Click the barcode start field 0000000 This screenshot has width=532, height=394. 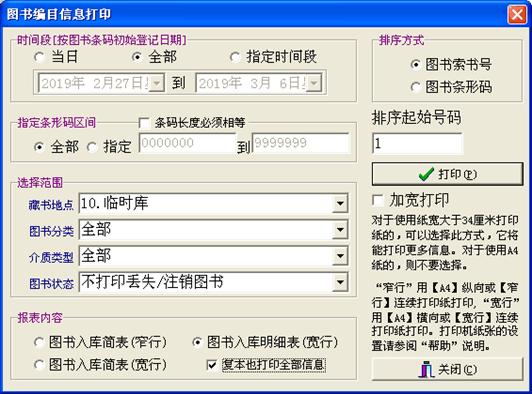pos(187,143)
